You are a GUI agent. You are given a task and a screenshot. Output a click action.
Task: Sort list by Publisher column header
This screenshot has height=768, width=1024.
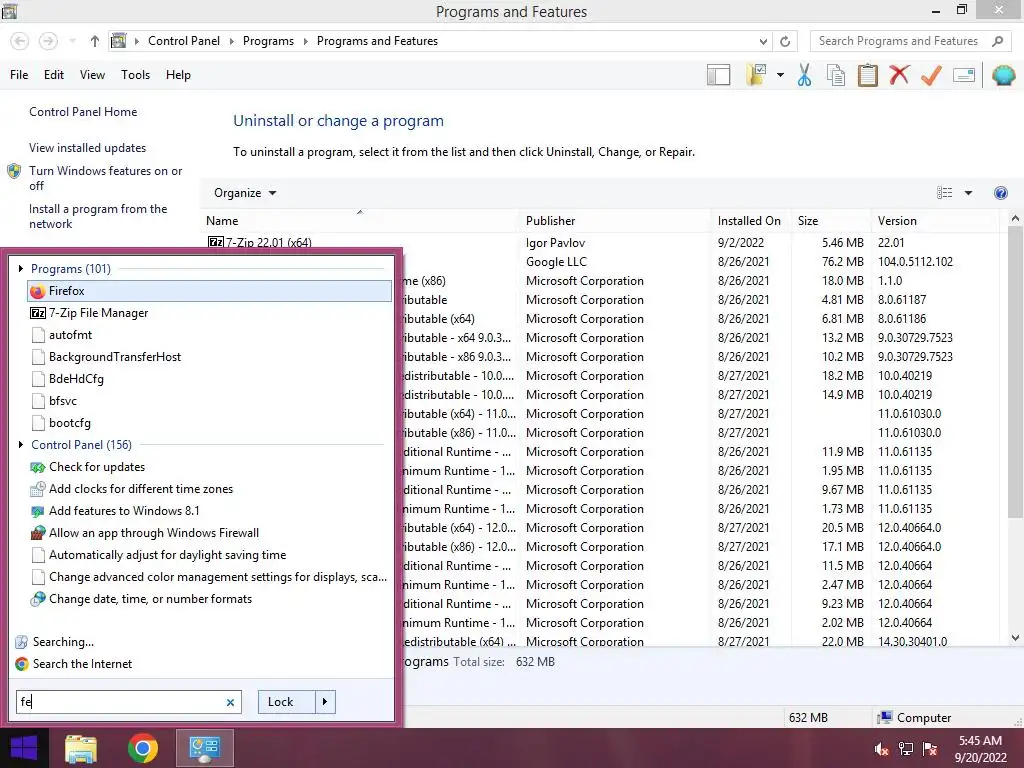(615, 221)
